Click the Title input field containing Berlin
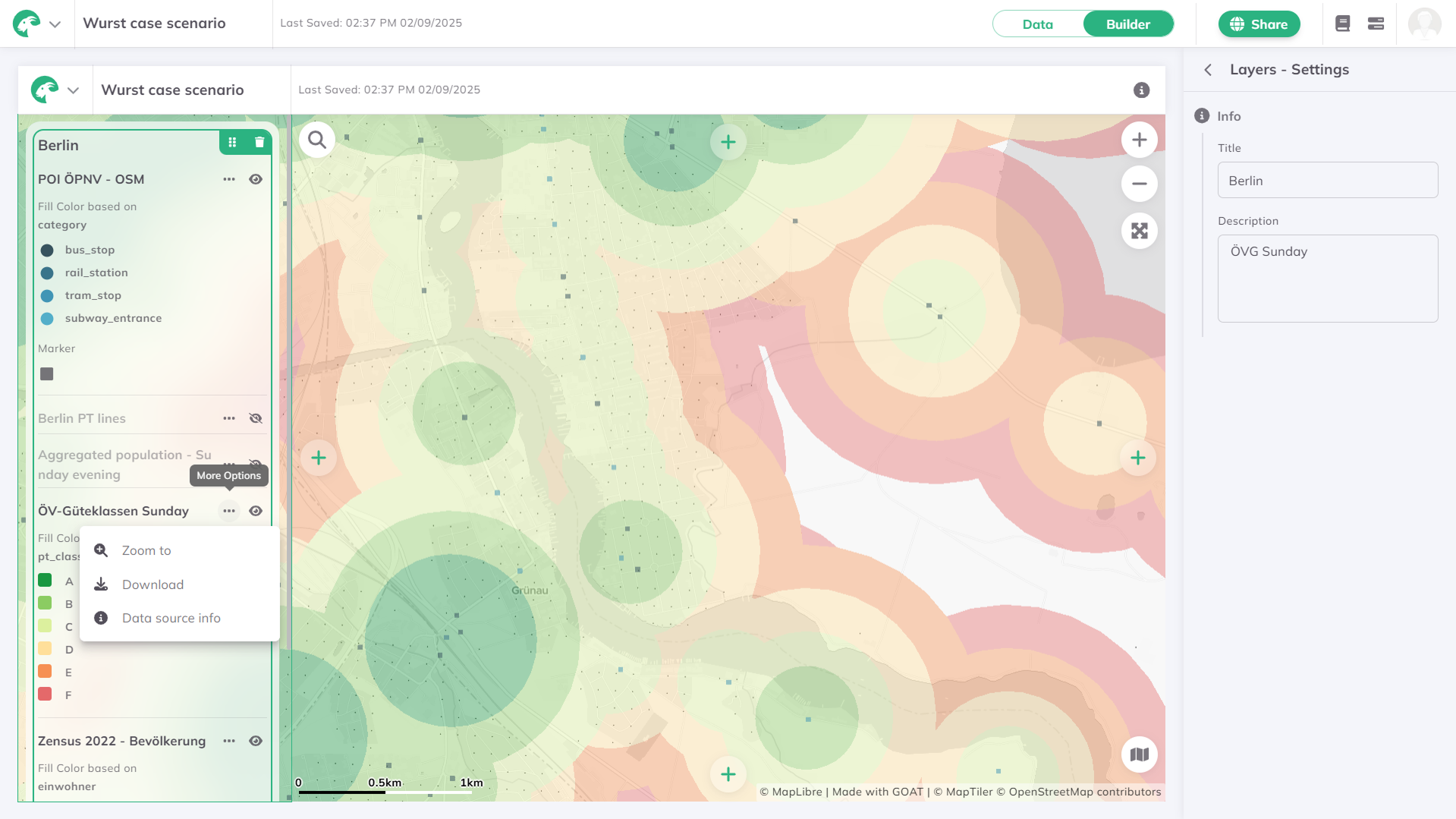 1327,181
